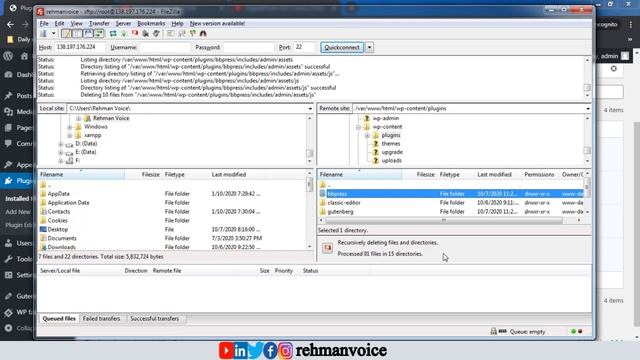Select the Downloads local folder

coord(61,247)
